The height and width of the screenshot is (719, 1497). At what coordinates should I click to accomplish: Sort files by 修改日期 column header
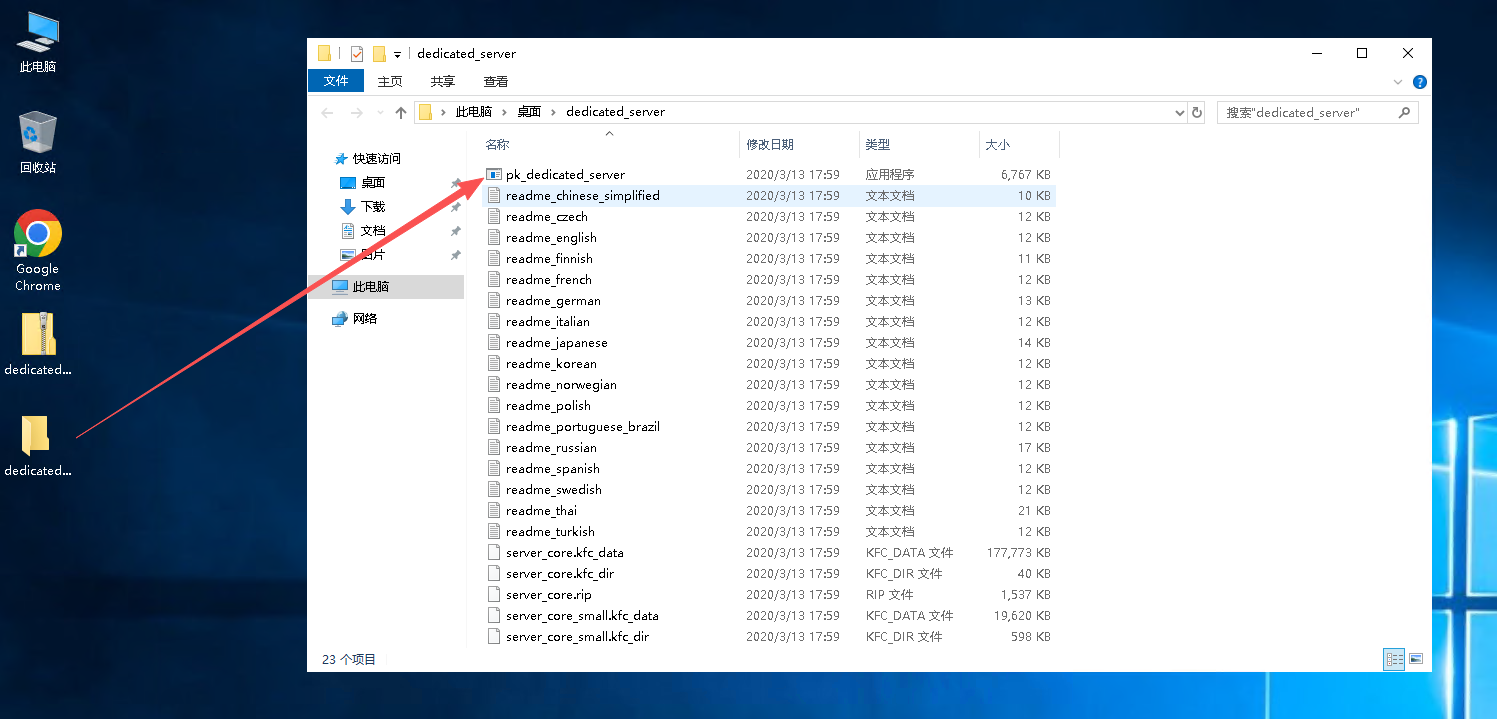click(770, 145)
